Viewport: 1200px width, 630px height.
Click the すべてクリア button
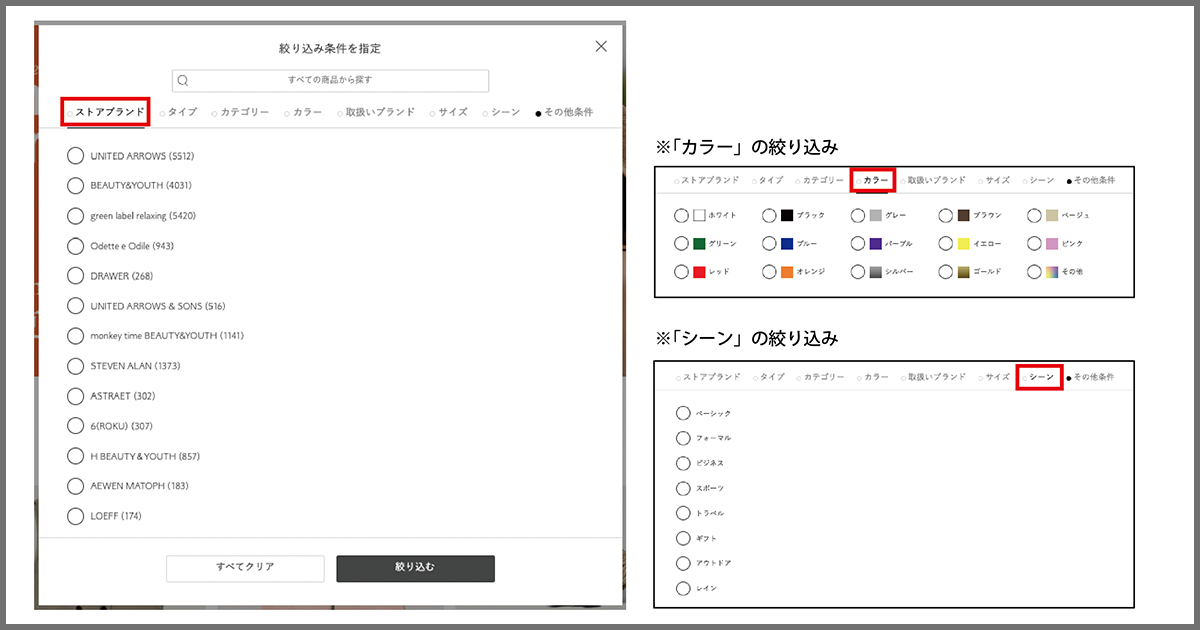point(245,568)
